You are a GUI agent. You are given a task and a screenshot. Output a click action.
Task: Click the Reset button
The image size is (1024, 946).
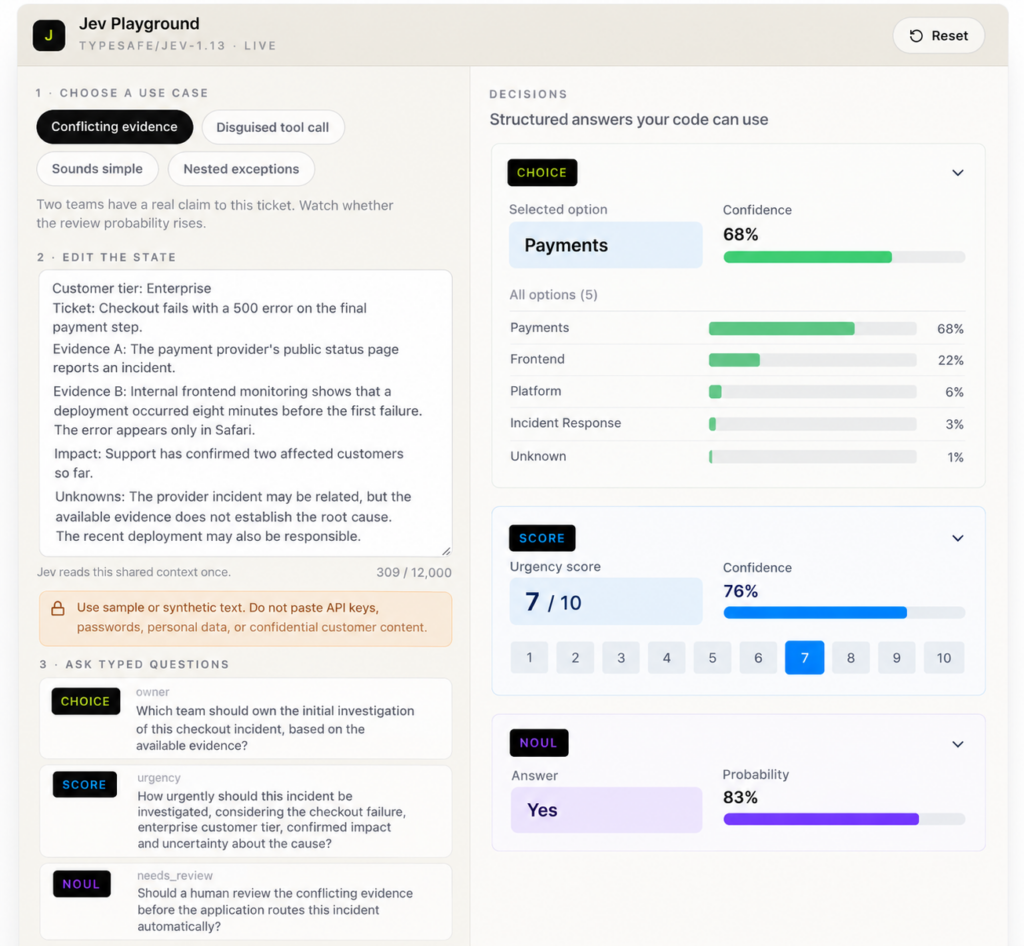(938, 36)
